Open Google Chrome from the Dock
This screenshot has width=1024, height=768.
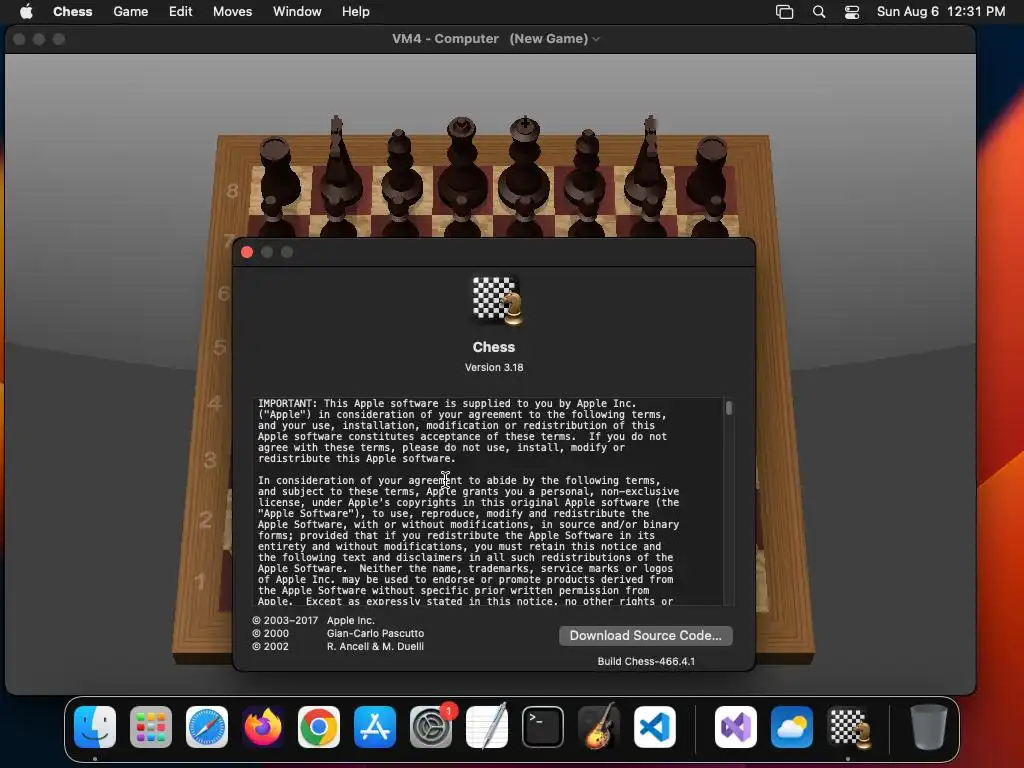point(319,726)
